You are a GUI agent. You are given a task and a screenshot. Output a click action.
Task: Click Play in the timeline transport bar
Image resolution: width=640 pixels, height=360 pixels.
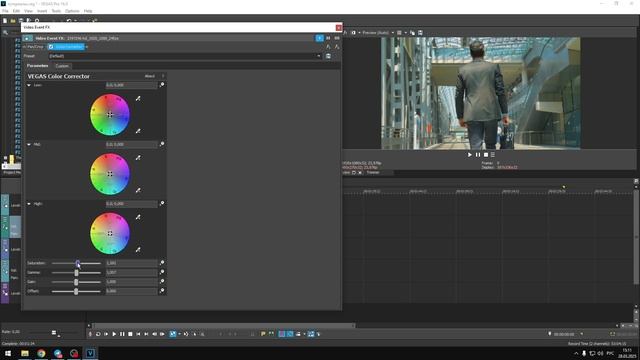(x=114, y=334)
